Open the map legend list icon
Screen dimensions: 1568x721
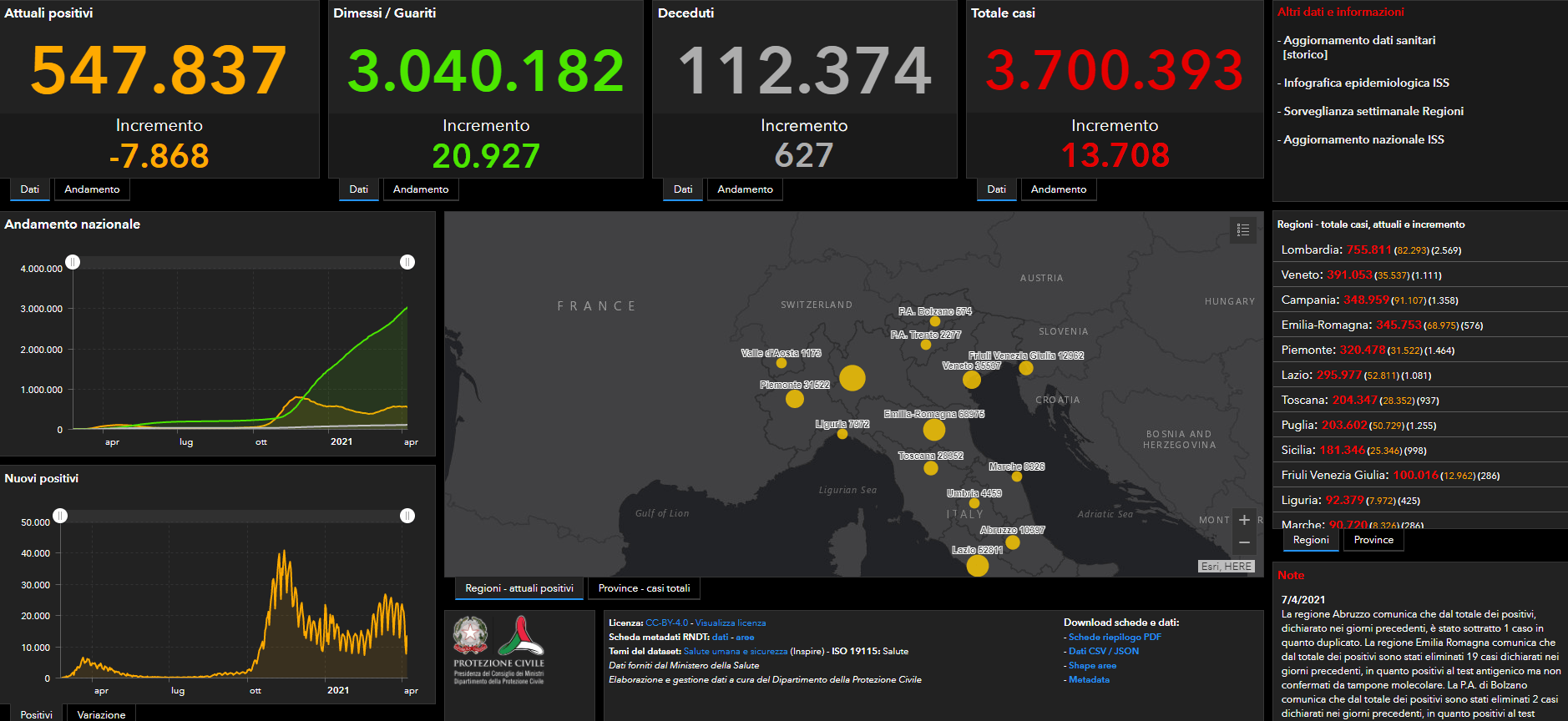pos(1242,230)
